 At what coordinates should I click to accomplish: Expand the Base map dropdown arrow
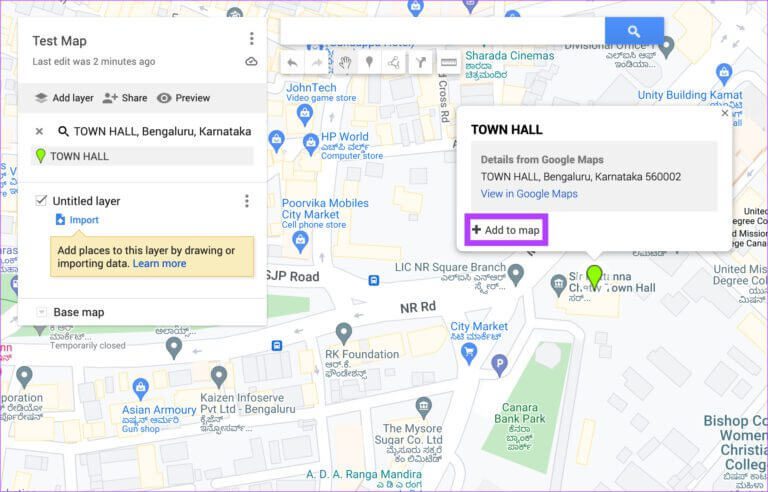coord(42,312)
